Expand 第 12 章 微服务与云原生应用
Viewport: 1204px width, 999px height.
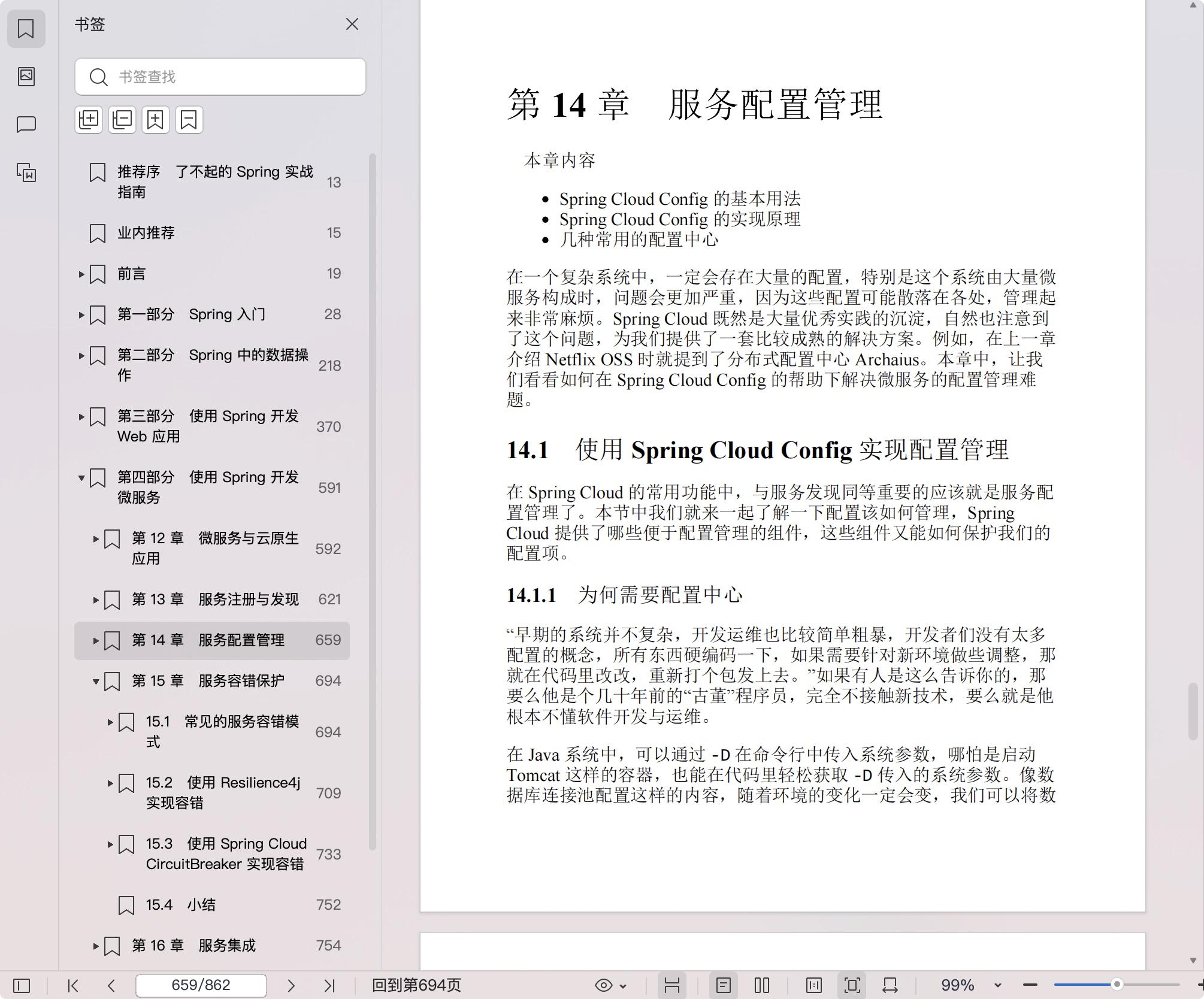pyautogui.click(x=96, y=539)
